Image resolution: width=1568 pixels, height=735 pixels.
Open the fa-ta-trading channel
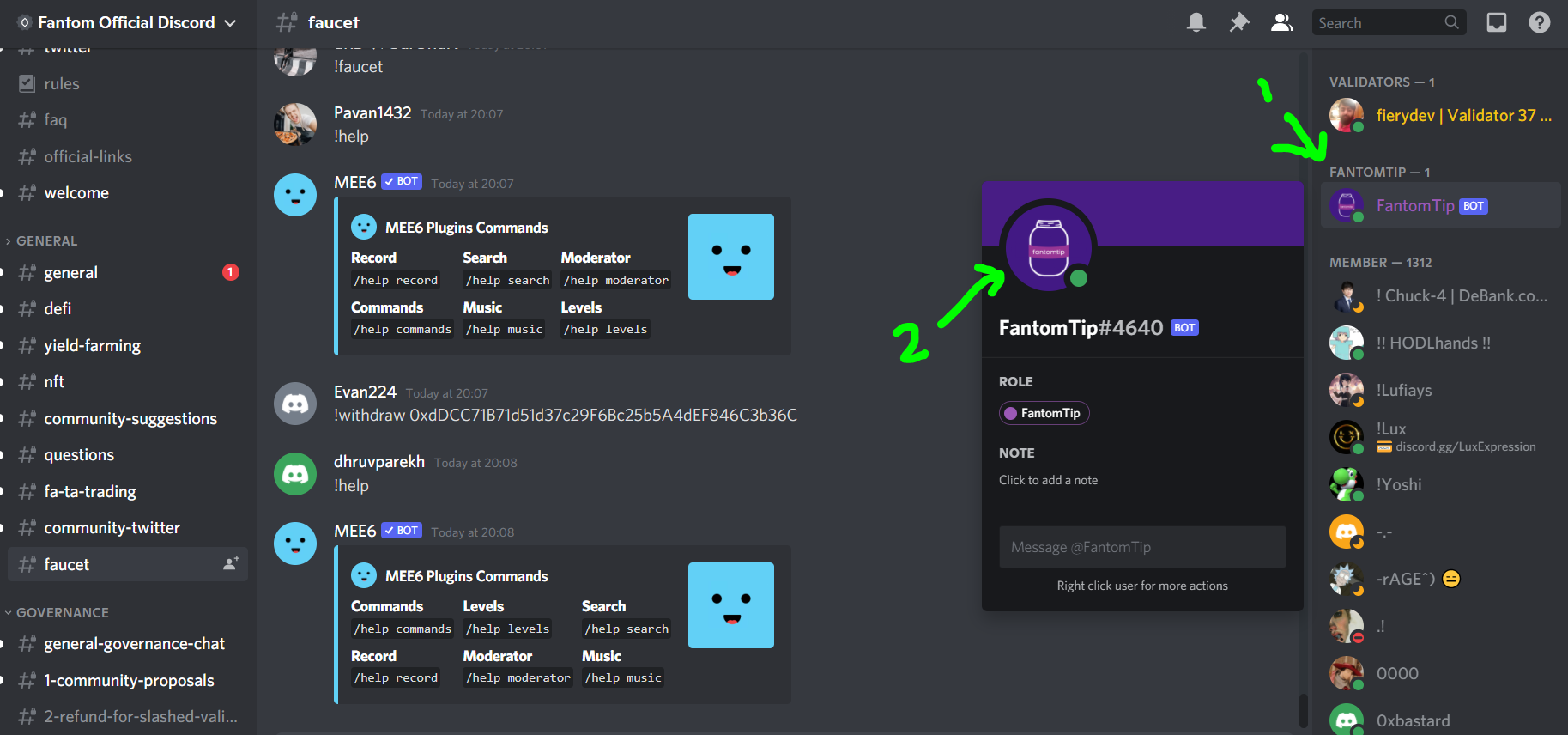[x=128, y=491]
